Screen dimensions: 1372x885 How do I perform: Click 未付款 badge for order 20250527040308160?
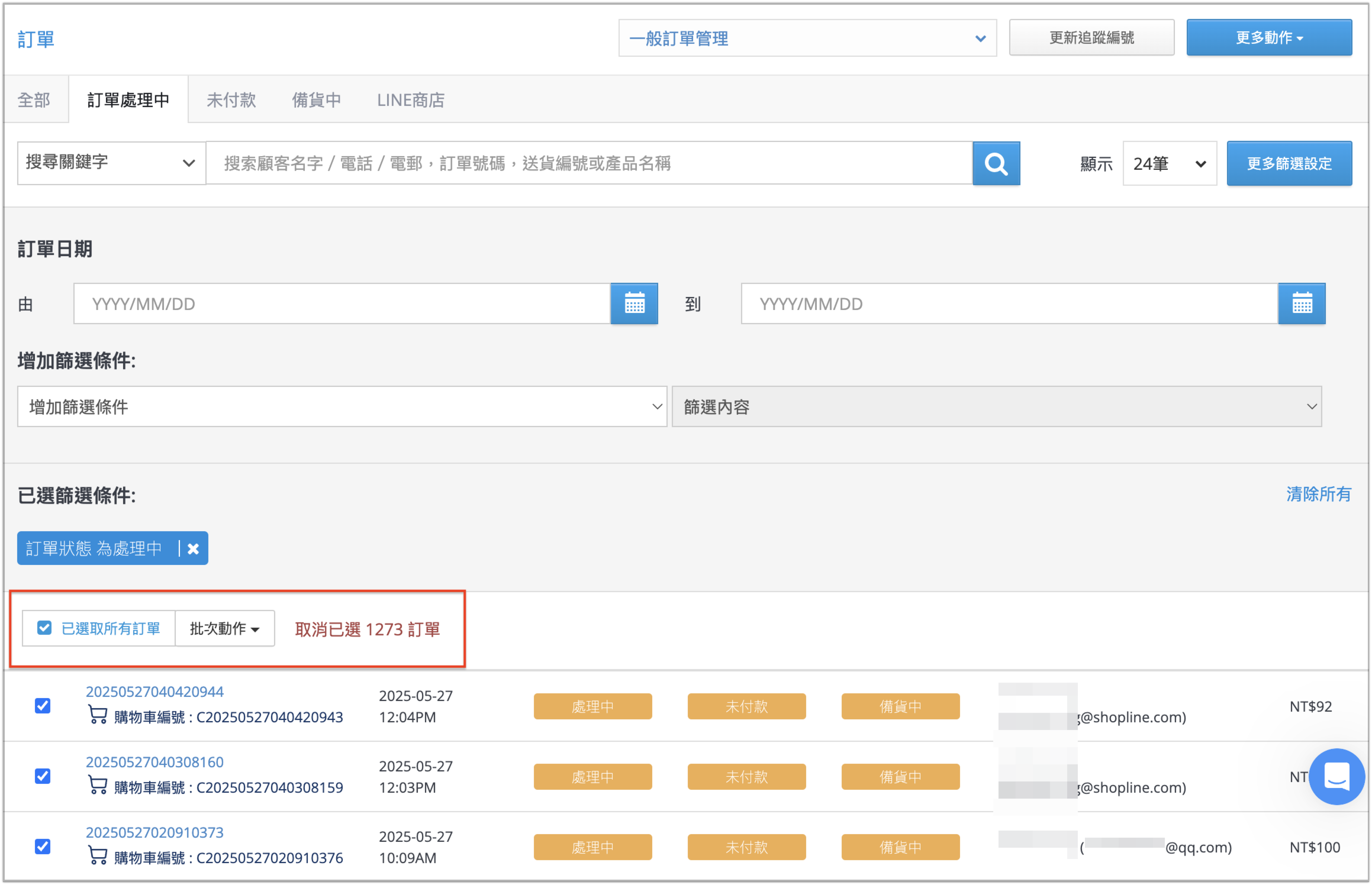(x=746, y=777)
